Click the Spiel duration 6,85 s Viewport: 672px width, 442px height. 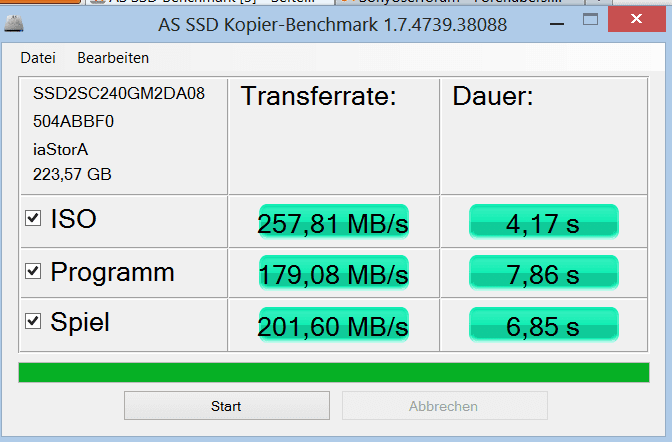point(543,325)
